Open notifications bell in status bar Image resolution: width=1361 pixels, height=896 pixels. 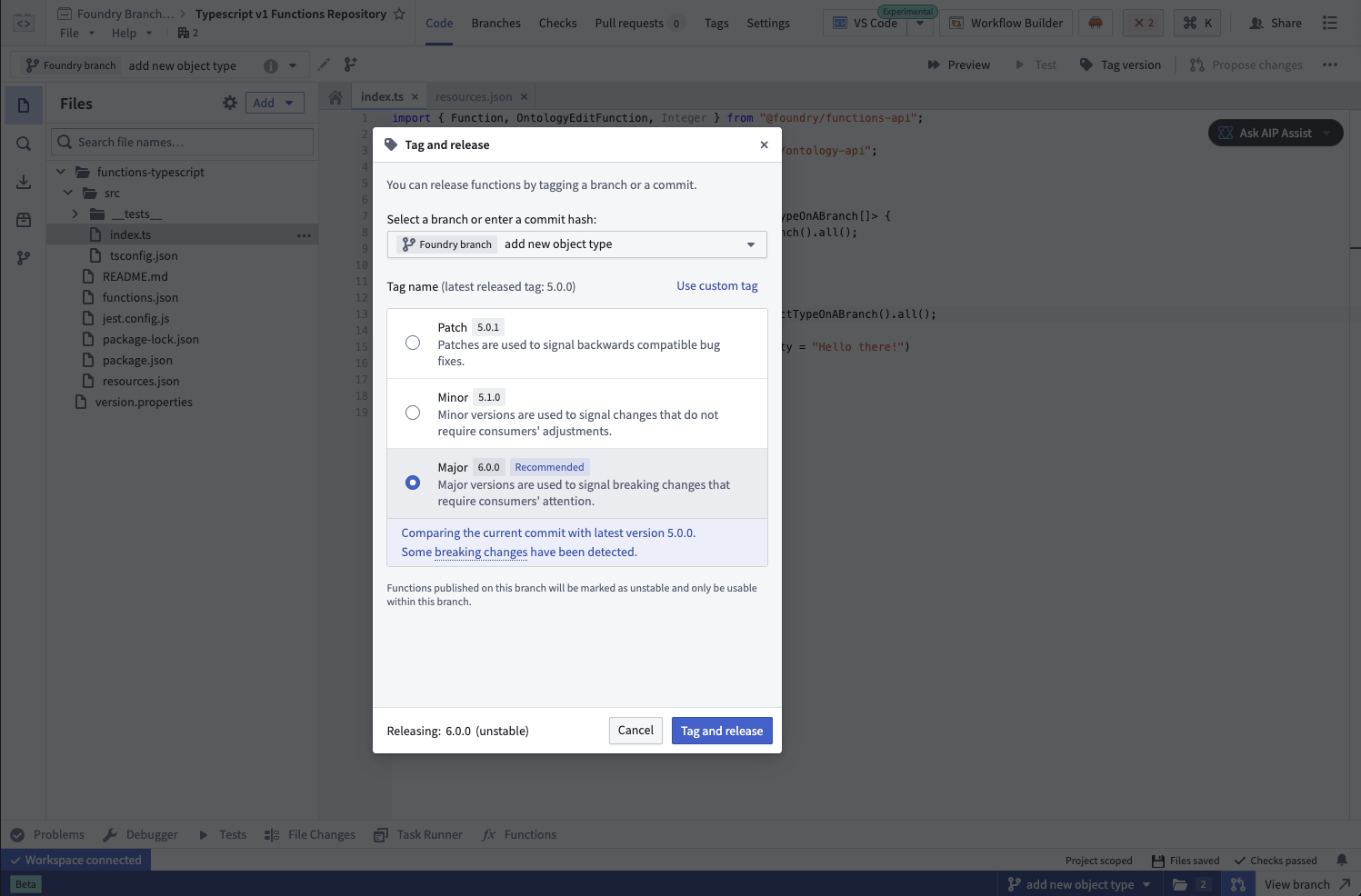click(x=1341, y=860)
